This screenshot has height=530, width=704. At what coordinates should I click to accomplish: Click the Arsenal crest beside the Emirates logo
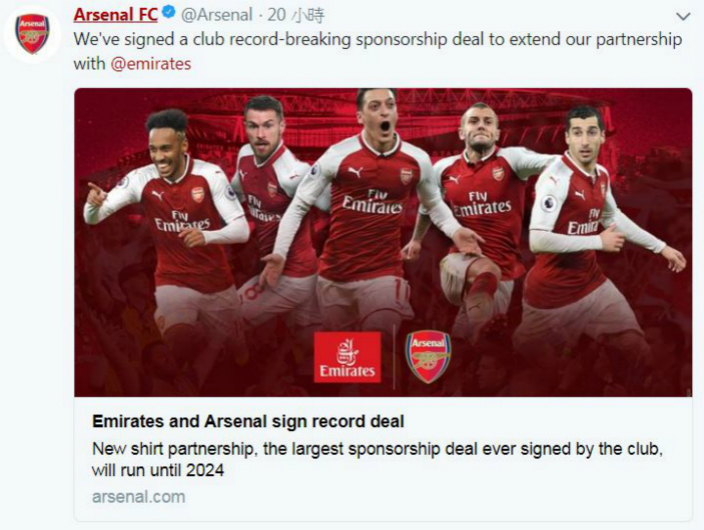(428, 357)
